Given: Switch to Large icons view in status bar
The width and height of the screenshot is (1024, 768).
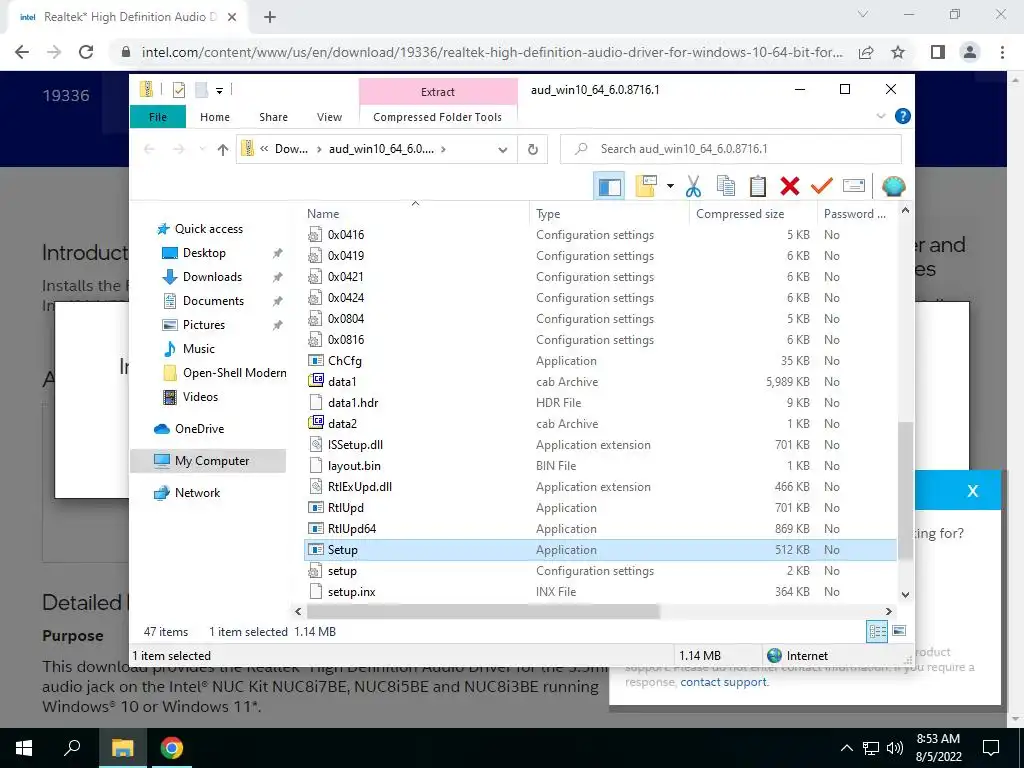Looking at the screenshot, I should click(899, 631).
